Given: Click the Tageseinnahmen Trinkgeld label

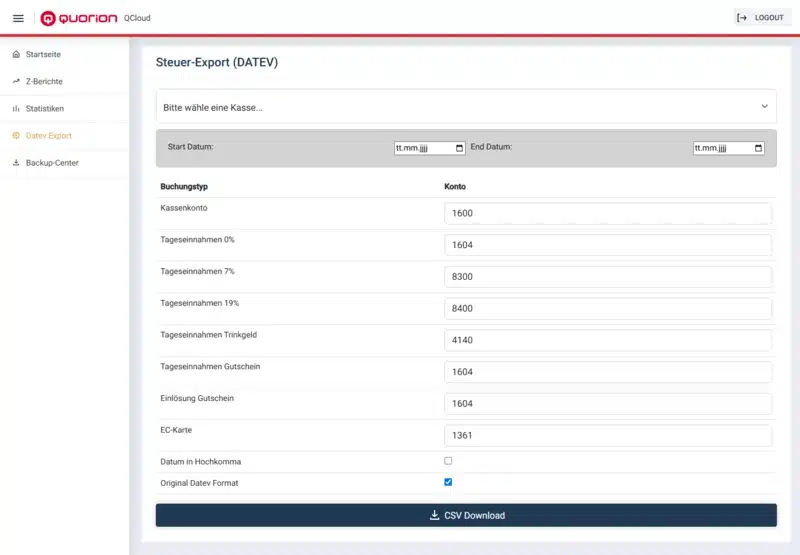Looking at the screenshot, I should click(209, 335).
